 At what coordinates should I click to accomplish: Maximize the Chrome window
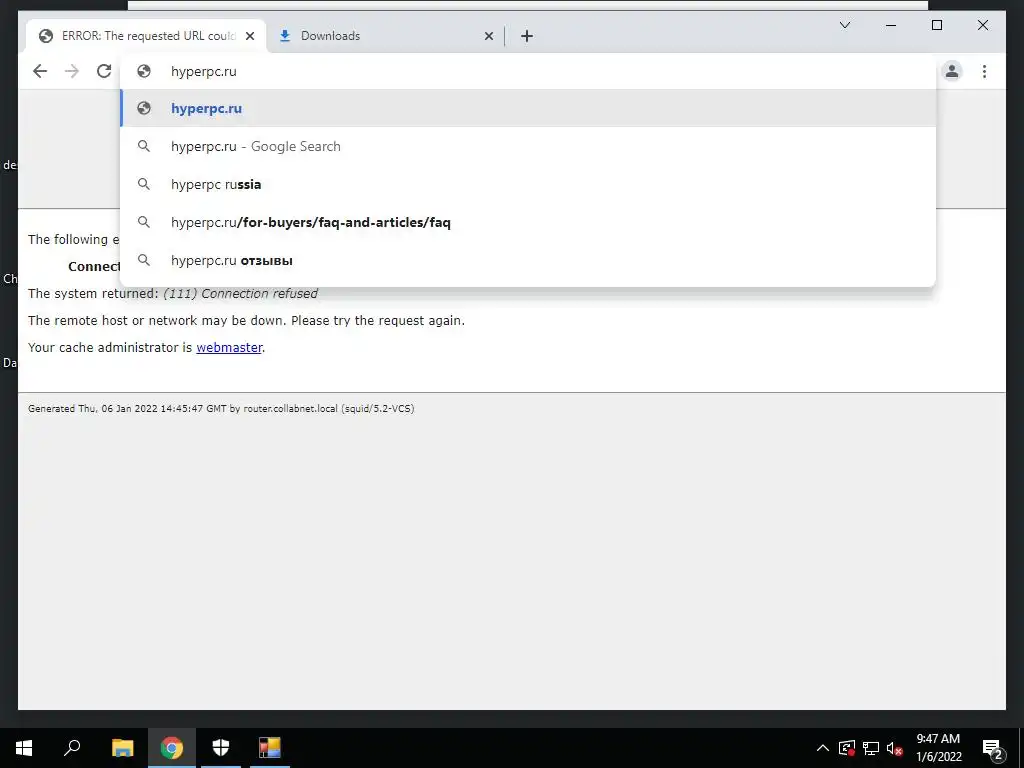tap(936, 25)
